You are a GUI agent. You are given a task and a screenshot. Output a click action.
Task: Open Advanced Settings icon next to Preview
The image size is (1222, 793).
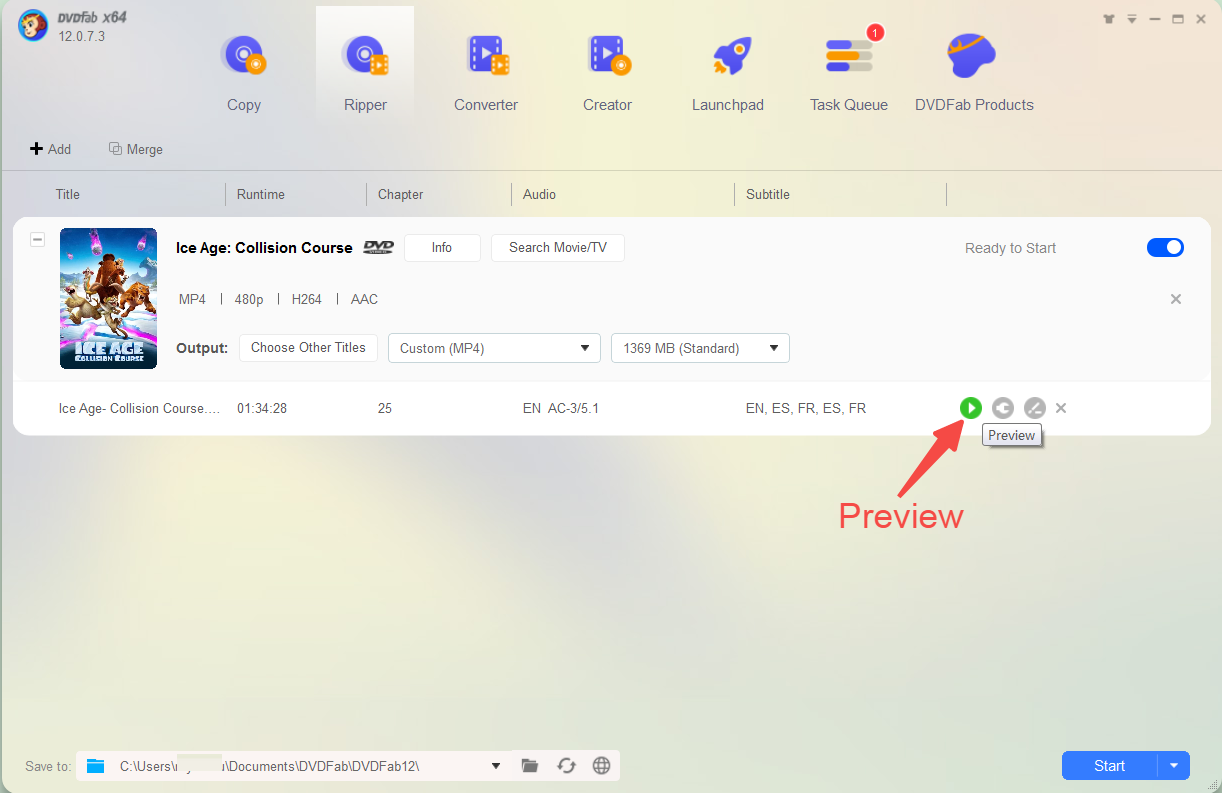click(1003, 408)
